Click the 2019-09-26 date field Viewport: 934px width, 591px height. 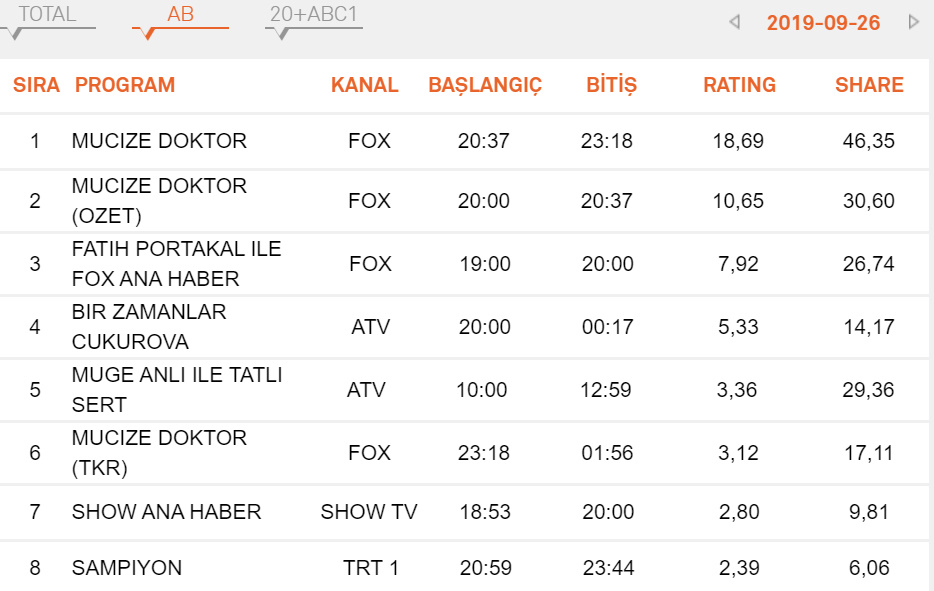click(823, 23)
